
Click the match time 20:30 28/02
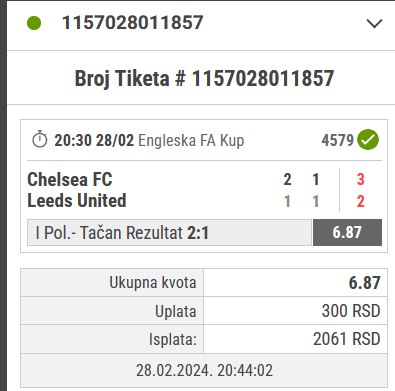click(94, 140)
